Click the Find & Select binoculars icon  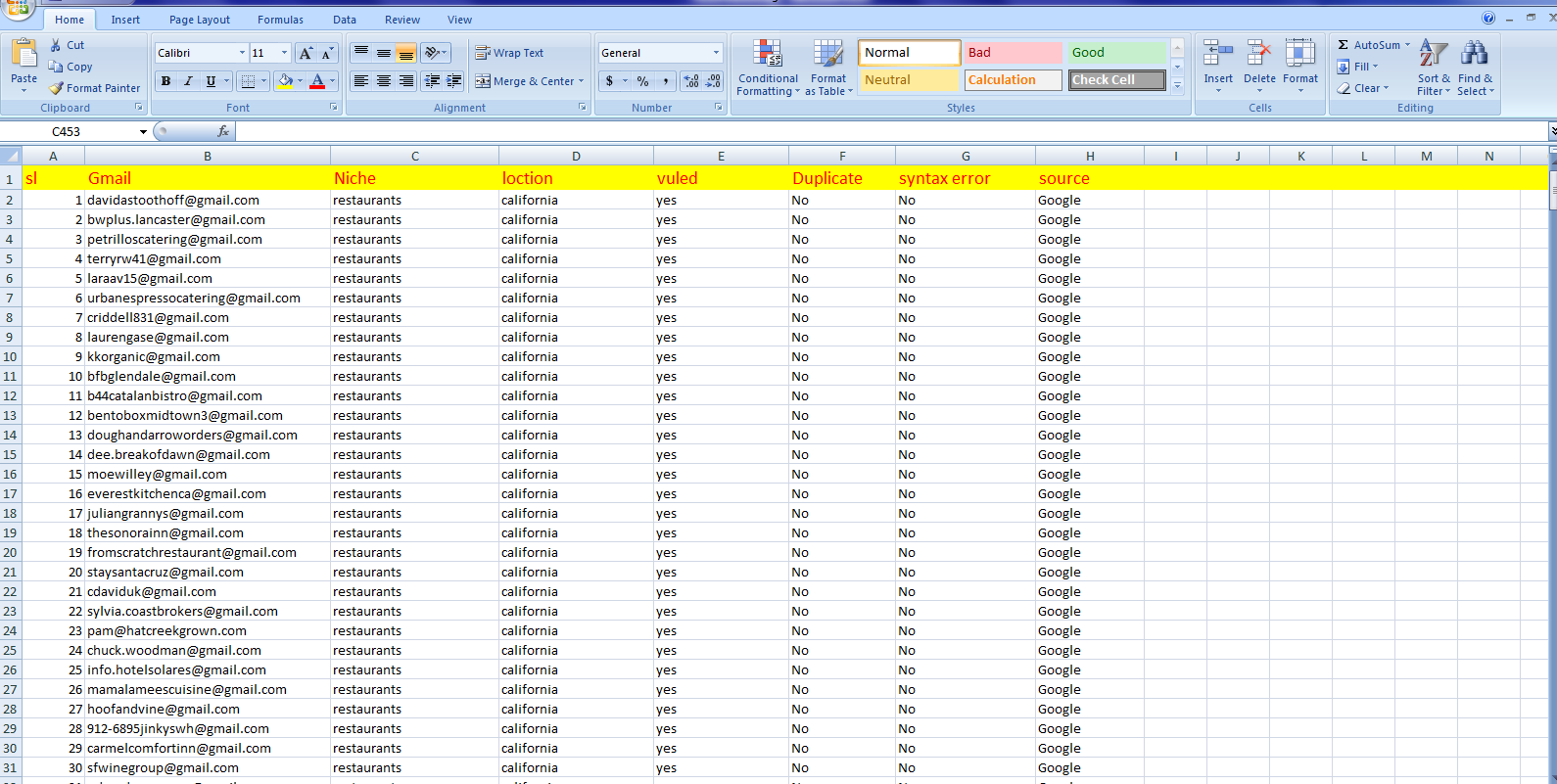point(1474,54)
